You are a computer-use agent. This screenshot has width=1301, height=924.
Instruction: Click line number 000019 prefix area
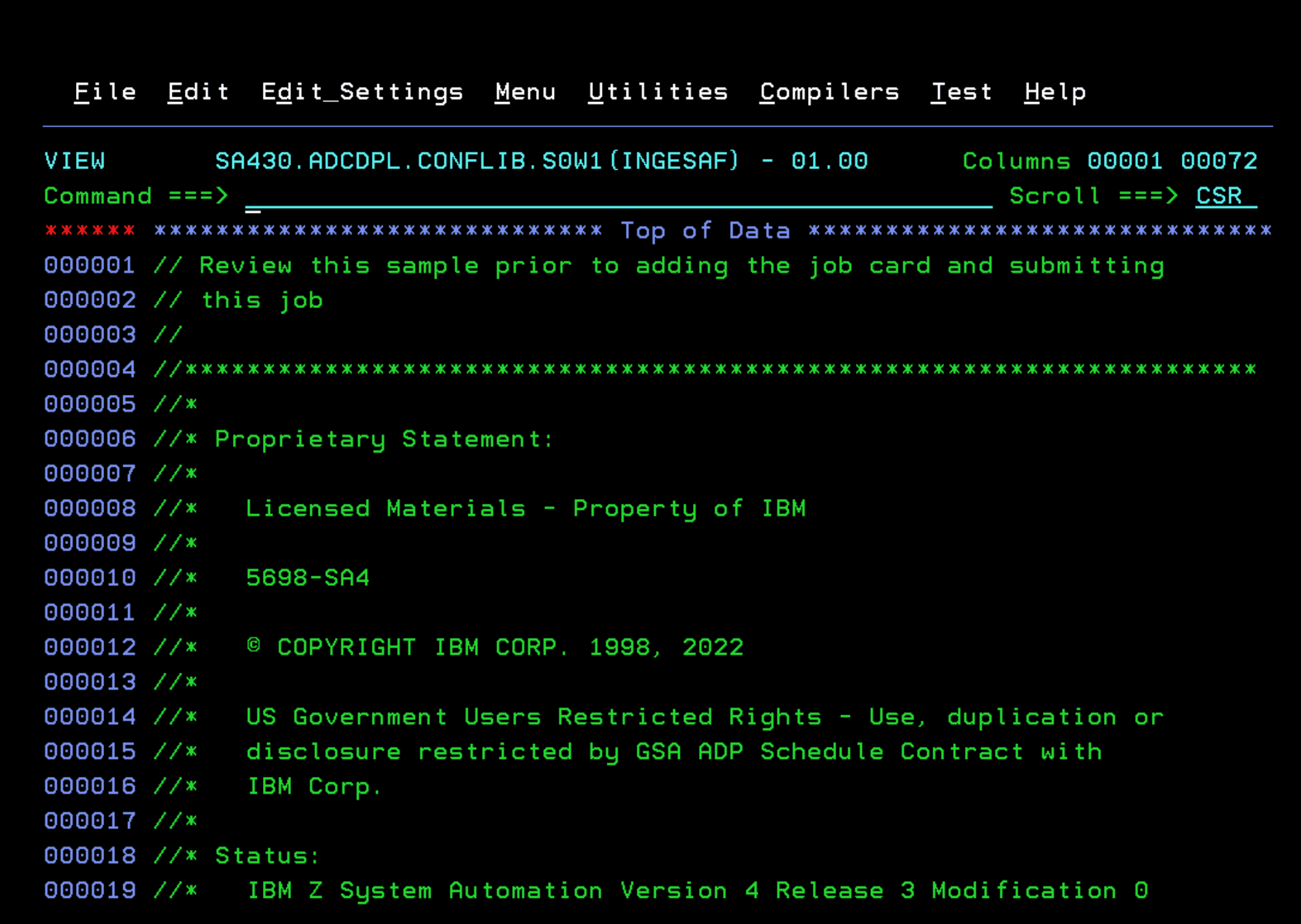[x=90, y=890]
